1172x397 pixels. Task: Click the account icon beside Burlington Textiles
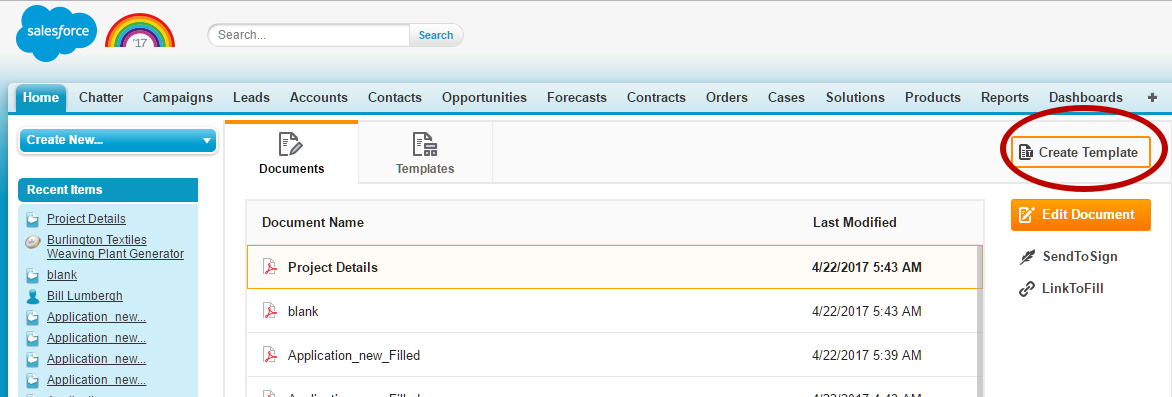(x=33, y=241)
